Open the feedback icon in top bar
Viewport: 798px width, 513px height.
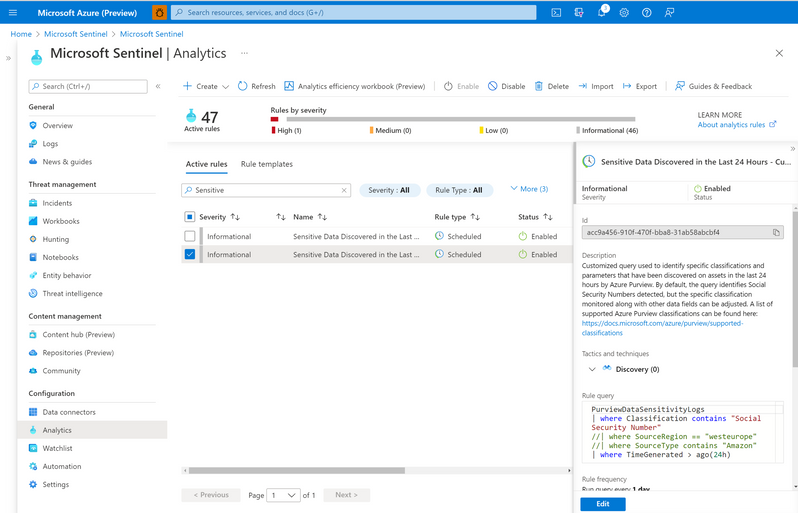point(669,13)
